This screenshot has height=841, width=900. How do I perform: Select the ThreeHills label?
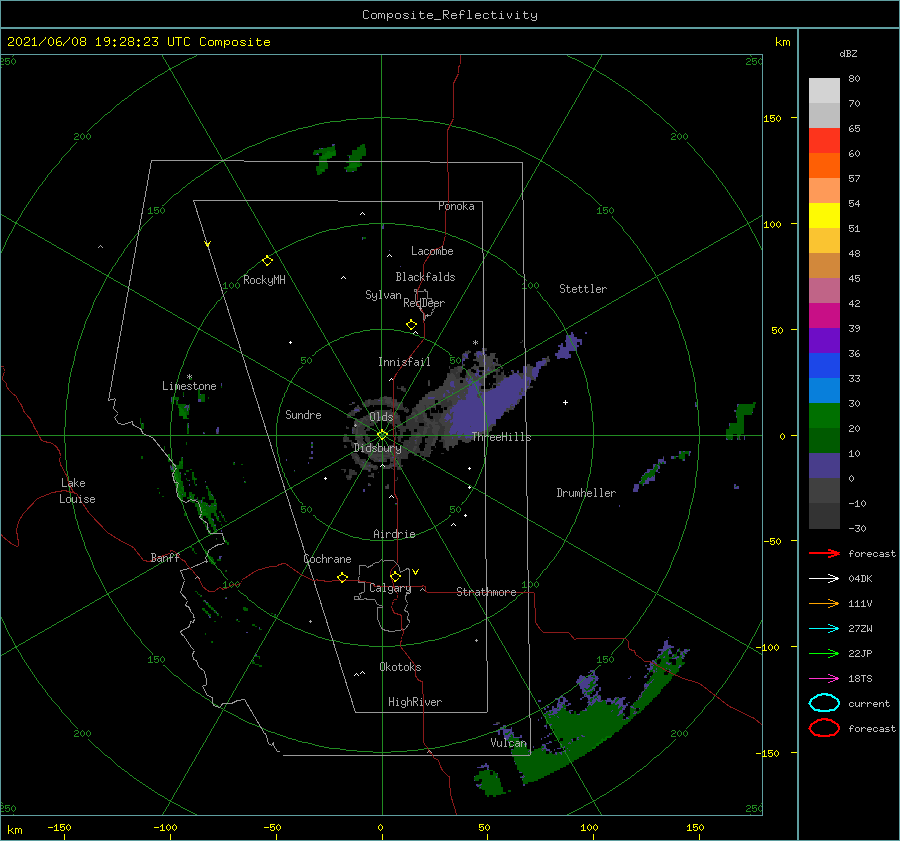tap(501, 437)
